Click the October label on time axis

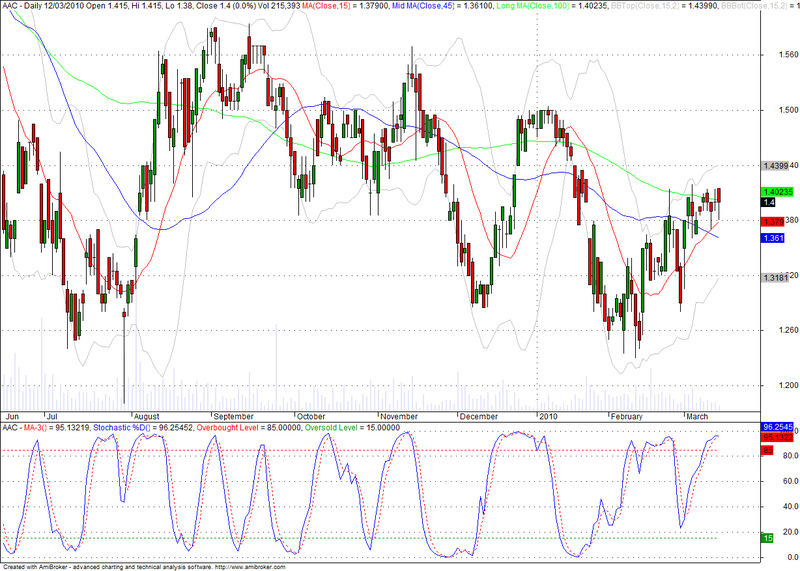tap(311, 416)
